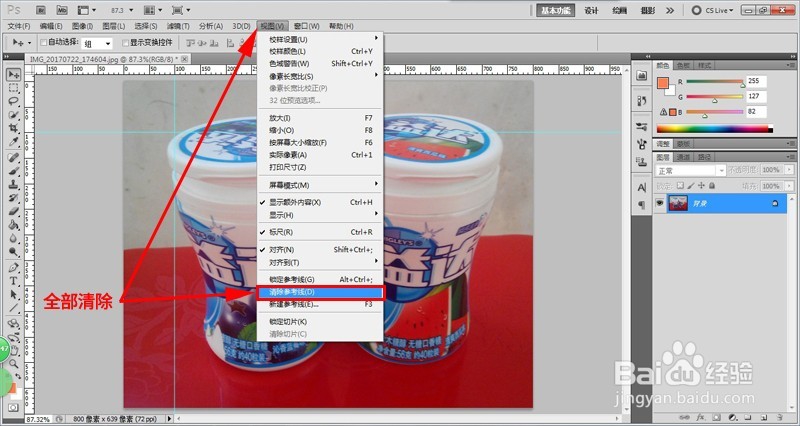Open the Paragraph panel icon in dock
The image size is (800, 426).
(x=642, y=204)
